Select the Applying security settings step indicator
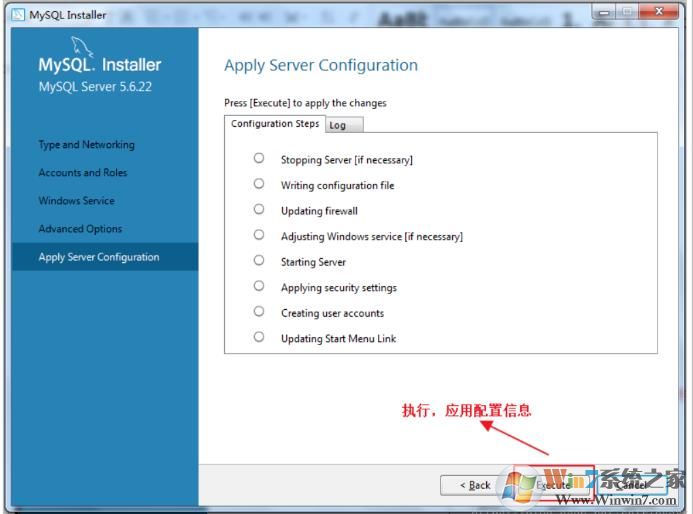Screen dimensions: 693x514 coord(259,286)
